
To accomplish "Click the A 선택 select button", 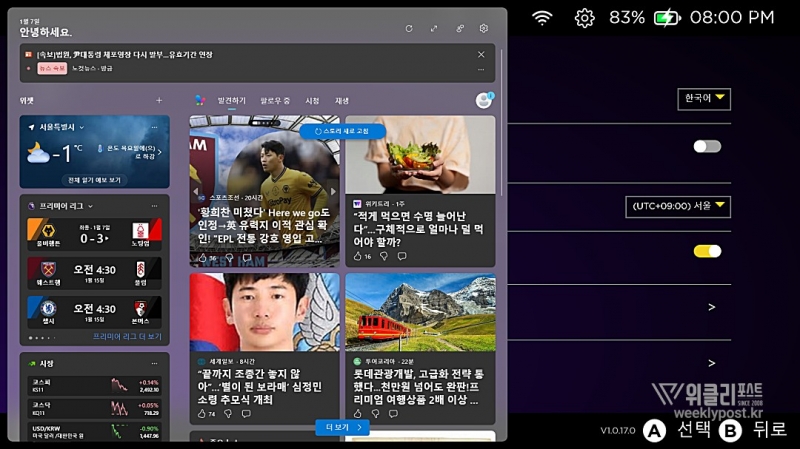I will 677,431.
